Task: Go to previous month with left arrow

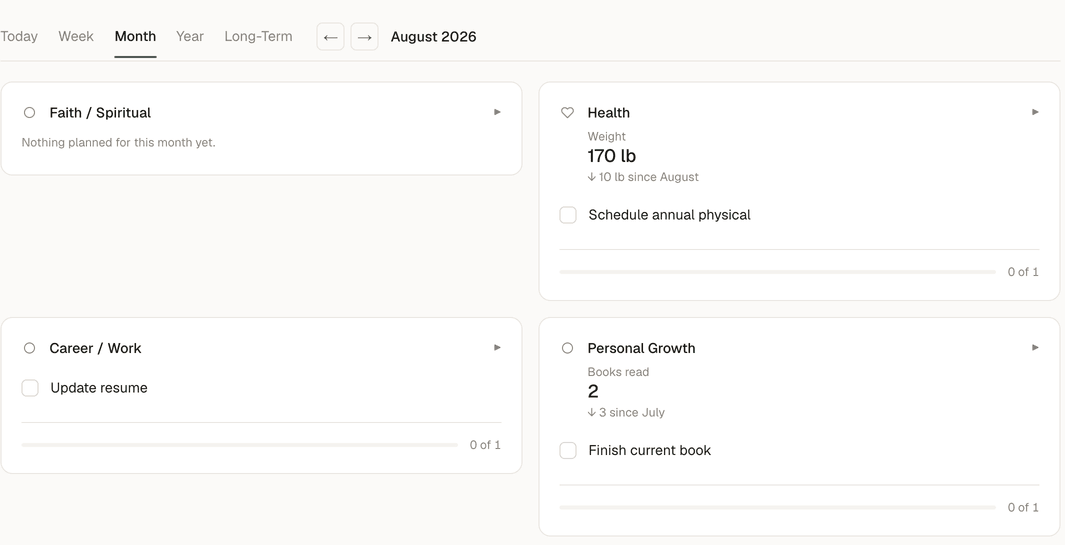Action: point(330,37)
